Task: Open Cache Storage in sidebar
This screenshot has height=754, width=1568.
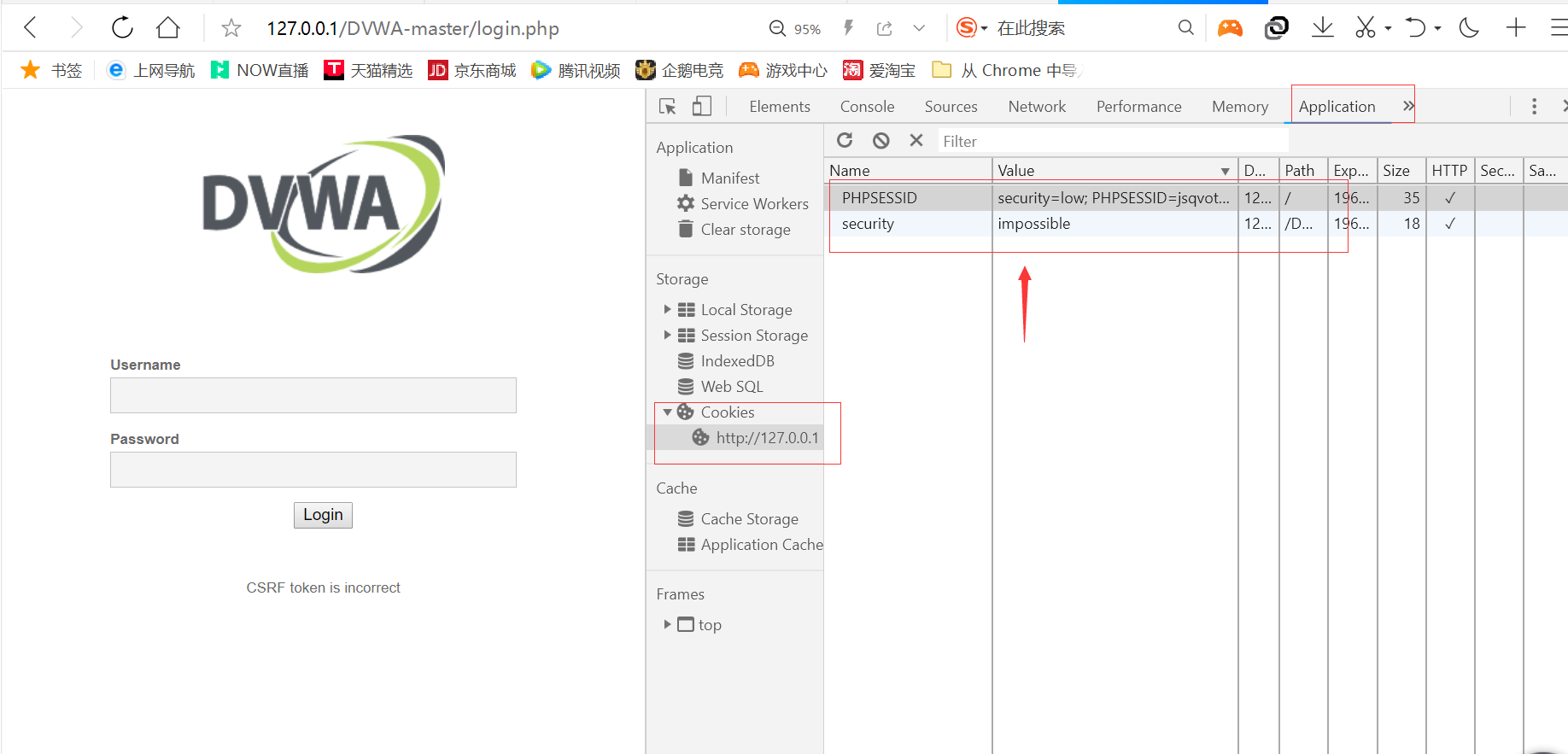Action: point(749,518)
